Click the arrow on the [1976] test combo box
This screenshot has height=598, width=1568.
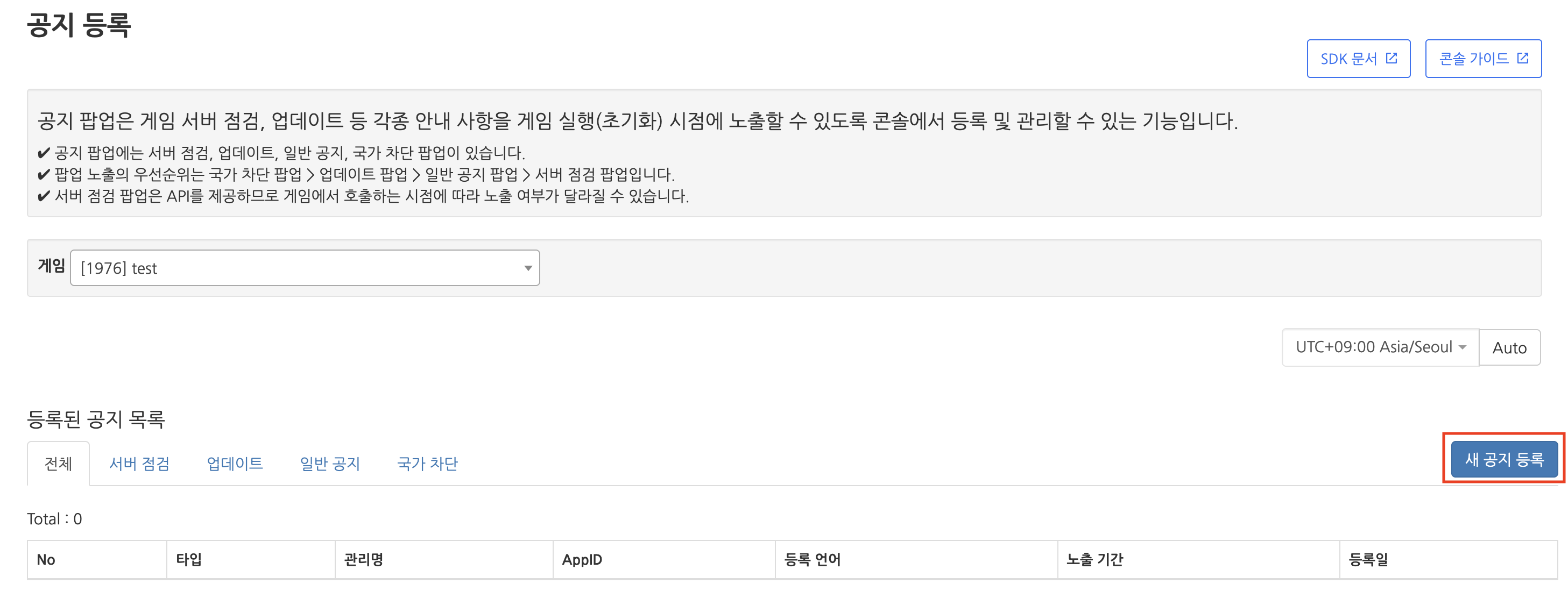(528, 268)
